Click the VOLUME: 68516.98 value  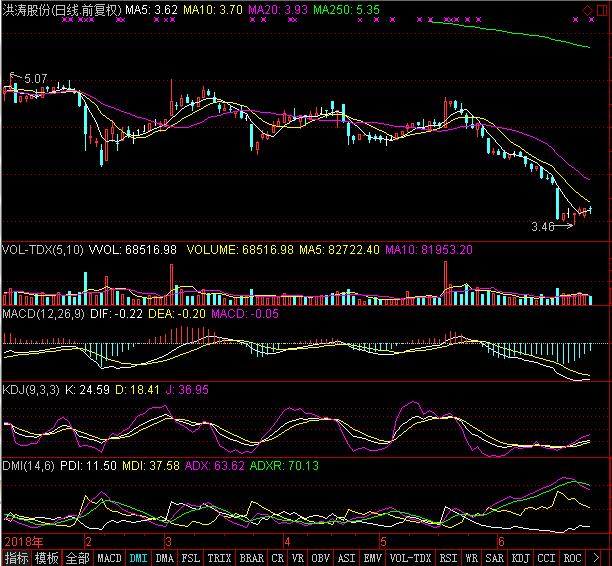[240, 249]
